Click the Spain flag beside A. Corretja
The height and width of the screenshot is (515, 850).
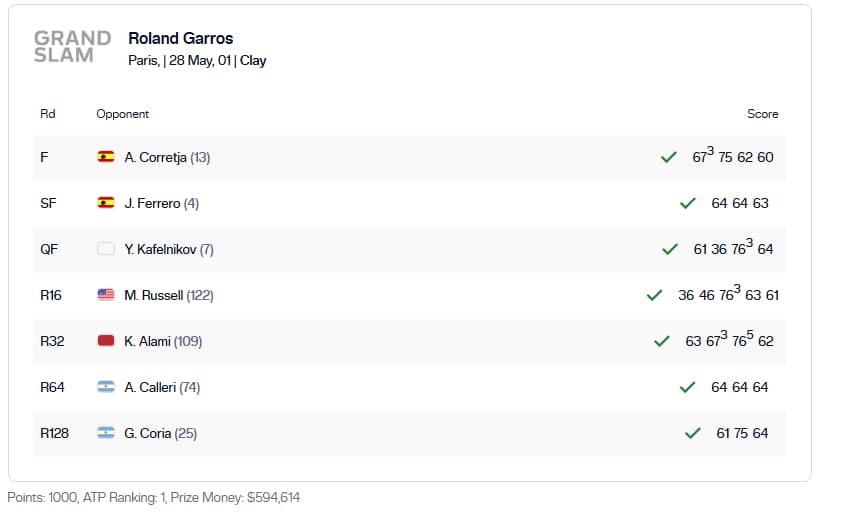[x=106, y=157]
